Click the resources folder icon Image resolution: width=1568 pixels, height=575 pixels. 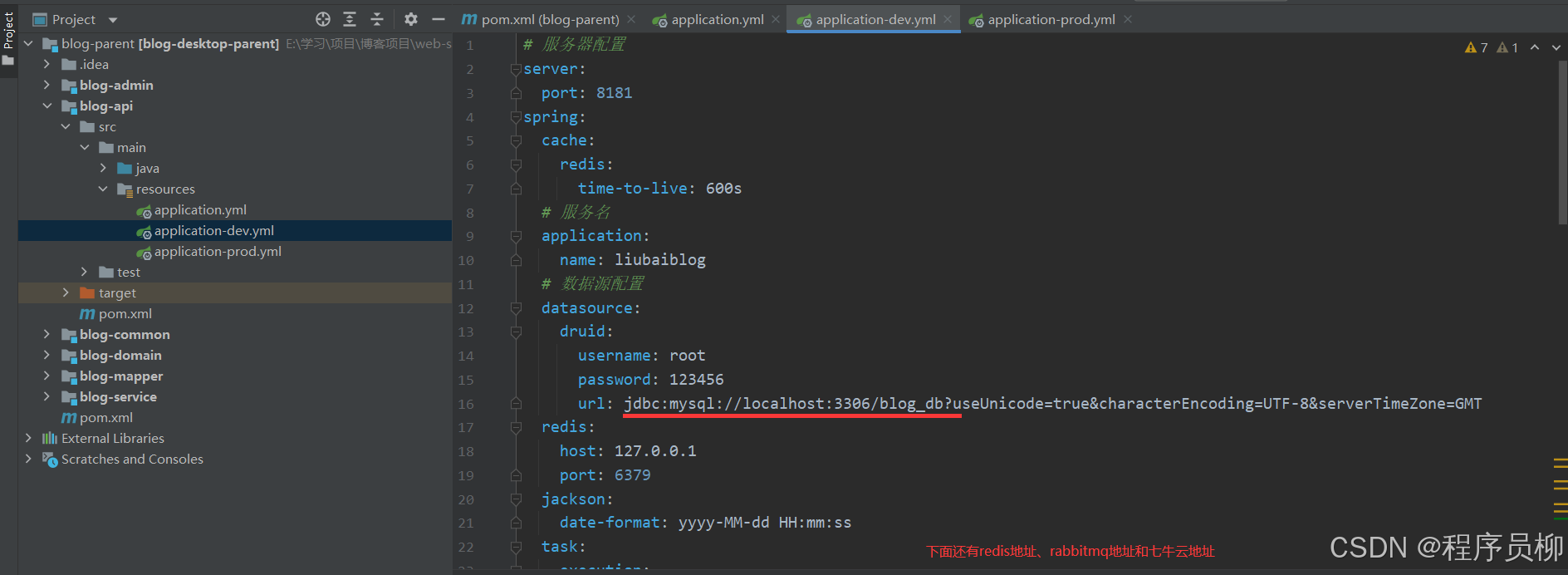[125, 189]
